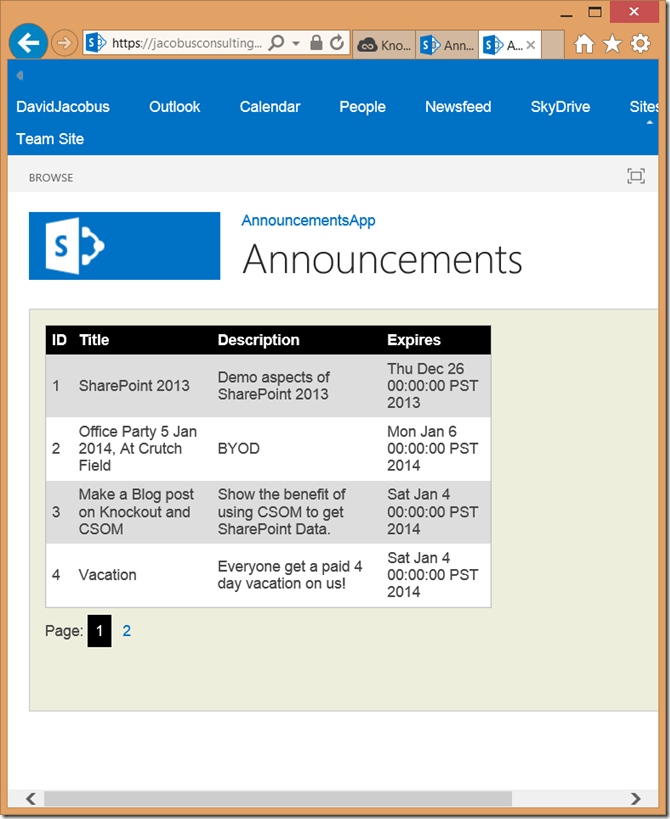Close the active 'A...' tab

pos(531,45)
